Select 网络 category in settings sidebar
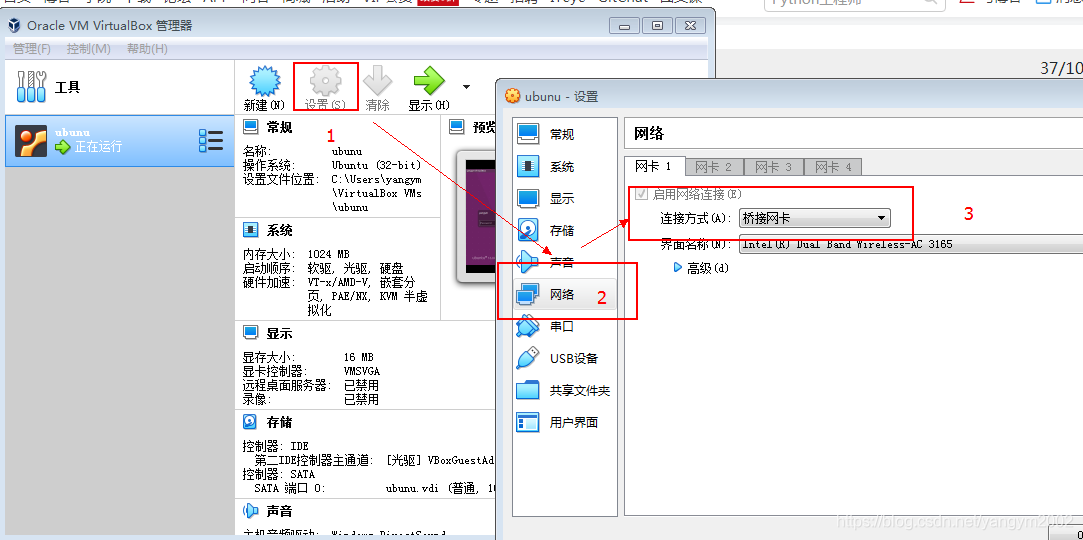 [565, 295]
